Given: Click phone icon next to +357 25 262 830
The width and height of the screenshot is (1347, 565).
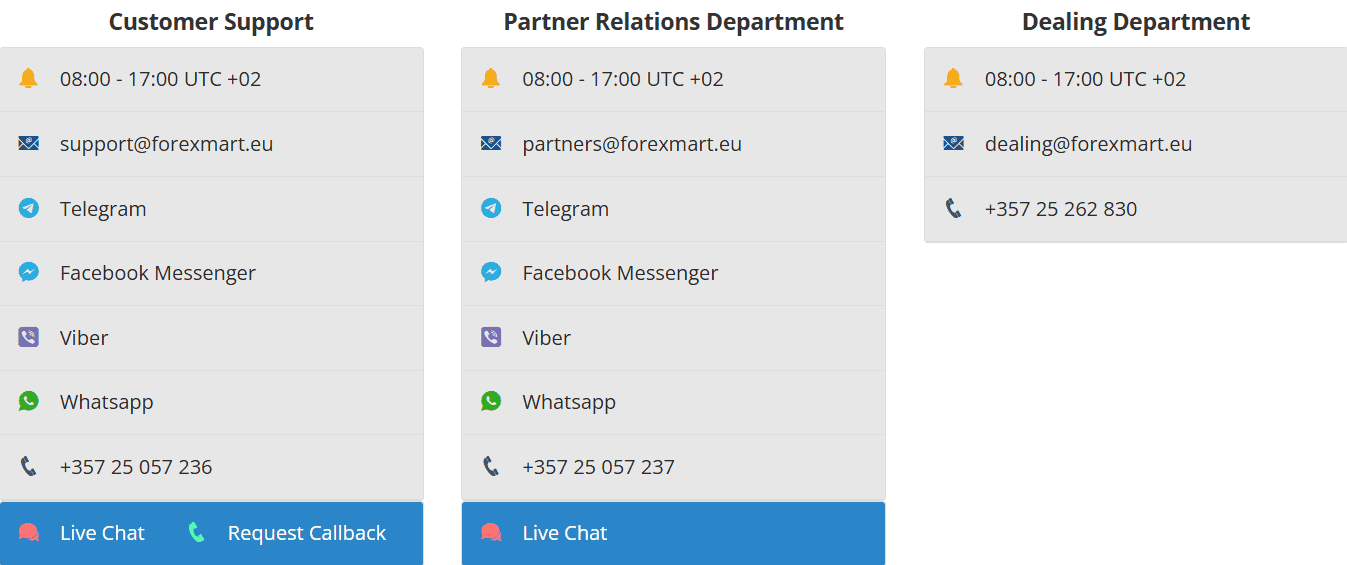Looking at the screenshot, I should pyautogui.click(x=953, y=208).
